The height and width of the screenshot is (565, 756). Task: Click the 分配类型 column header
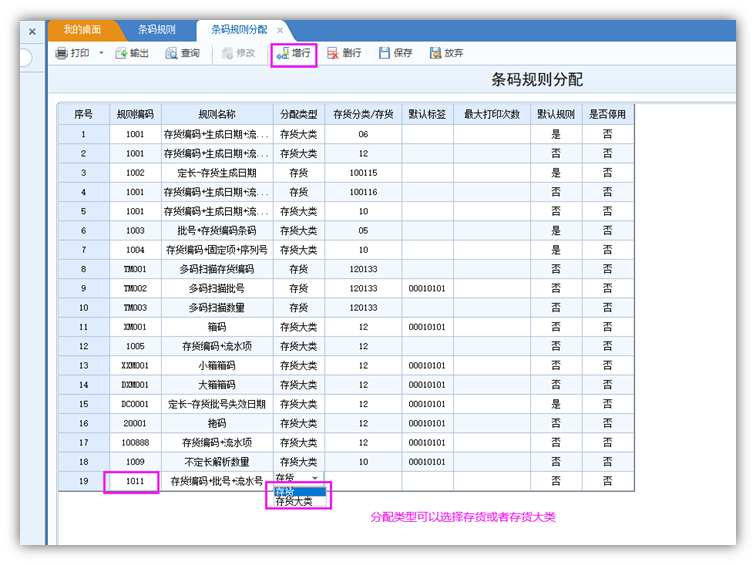click(299, 114)
